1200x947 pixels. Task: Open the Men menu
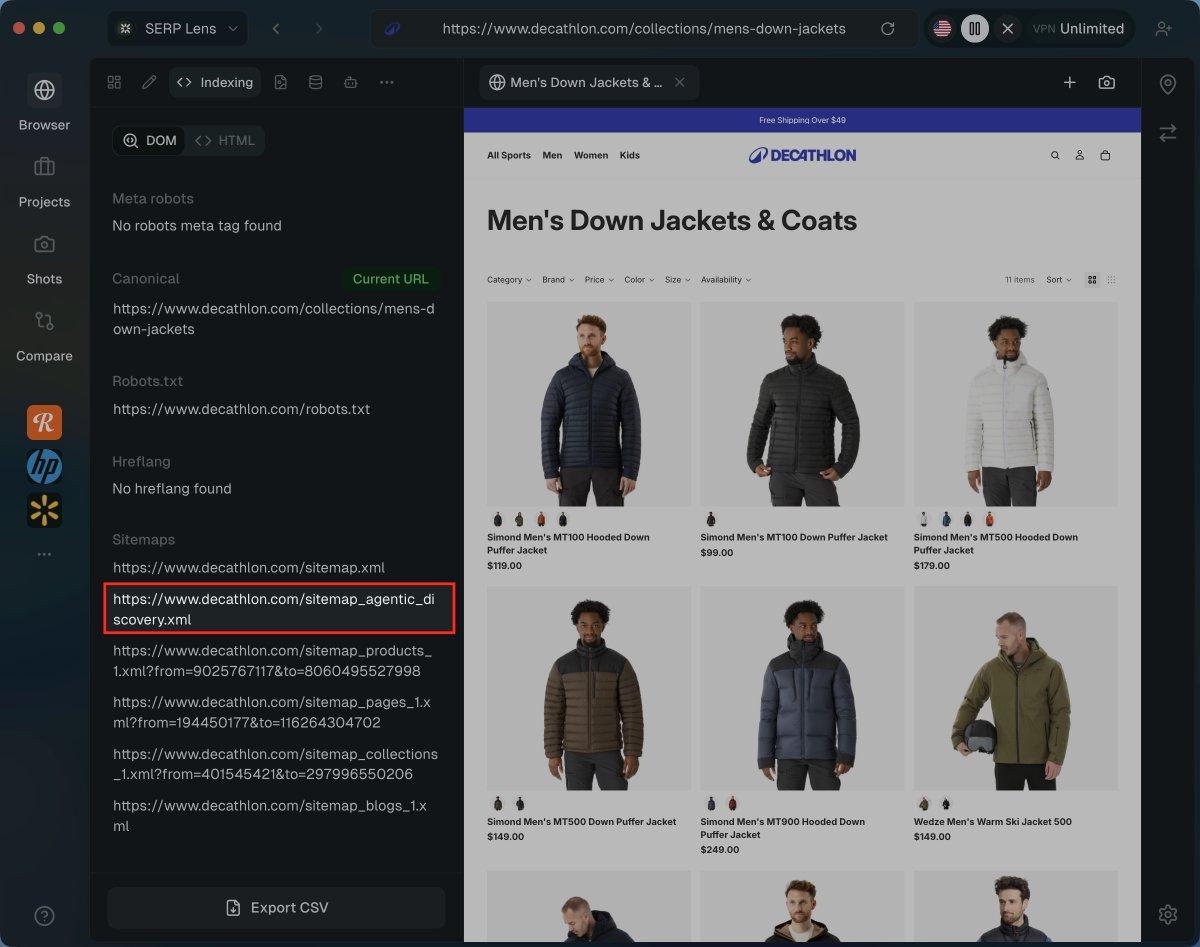552,155
